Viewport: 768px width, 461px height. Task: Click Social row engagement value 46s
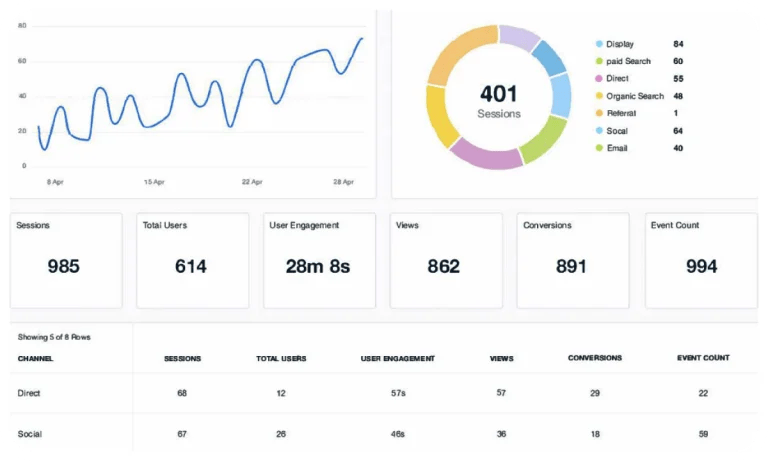(x=398, y=434)
